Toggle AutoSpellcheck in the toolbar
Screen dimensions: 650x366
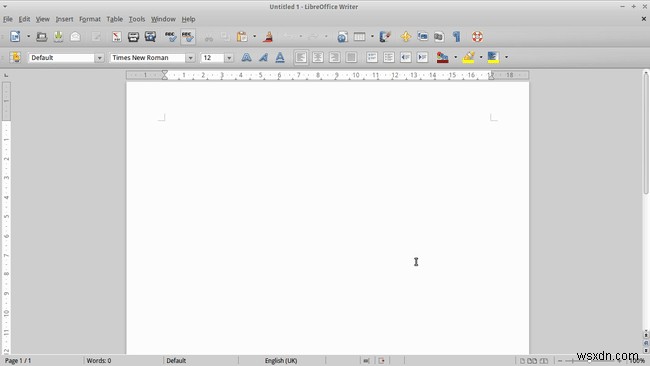coord(188,36)
